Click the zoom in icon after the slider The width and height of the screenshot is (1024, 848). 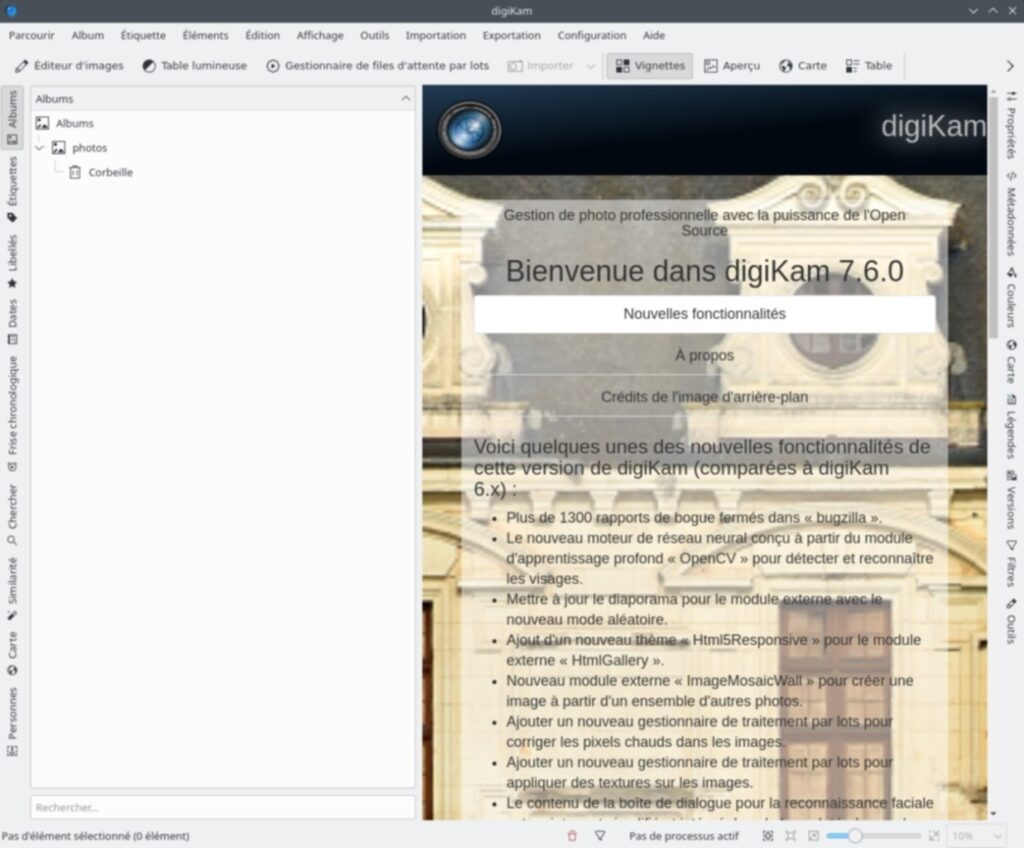[935, 836]
